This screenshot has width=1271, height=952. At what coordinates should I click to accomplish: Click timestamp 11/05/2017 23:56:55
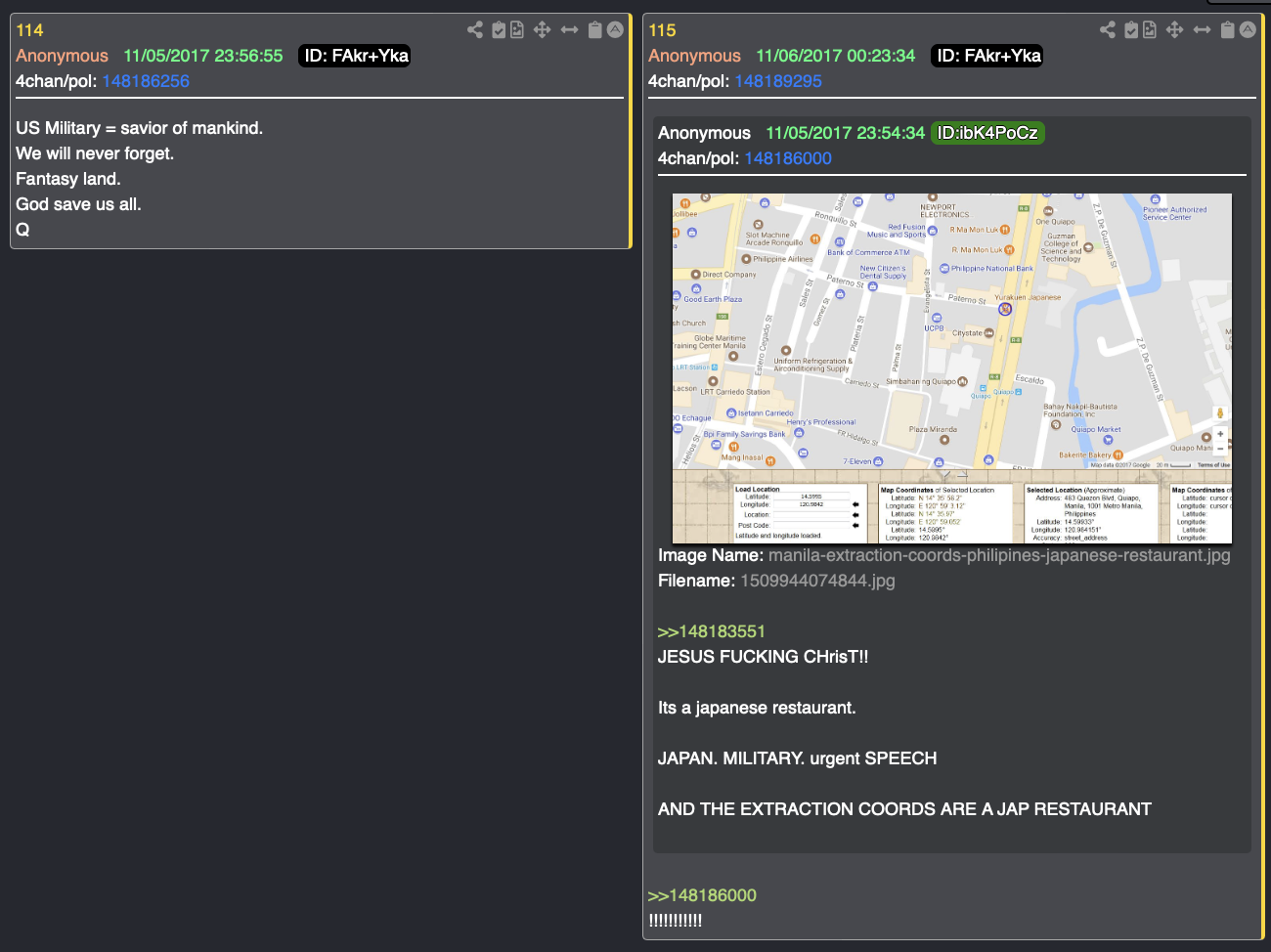(x=203, y=56)
